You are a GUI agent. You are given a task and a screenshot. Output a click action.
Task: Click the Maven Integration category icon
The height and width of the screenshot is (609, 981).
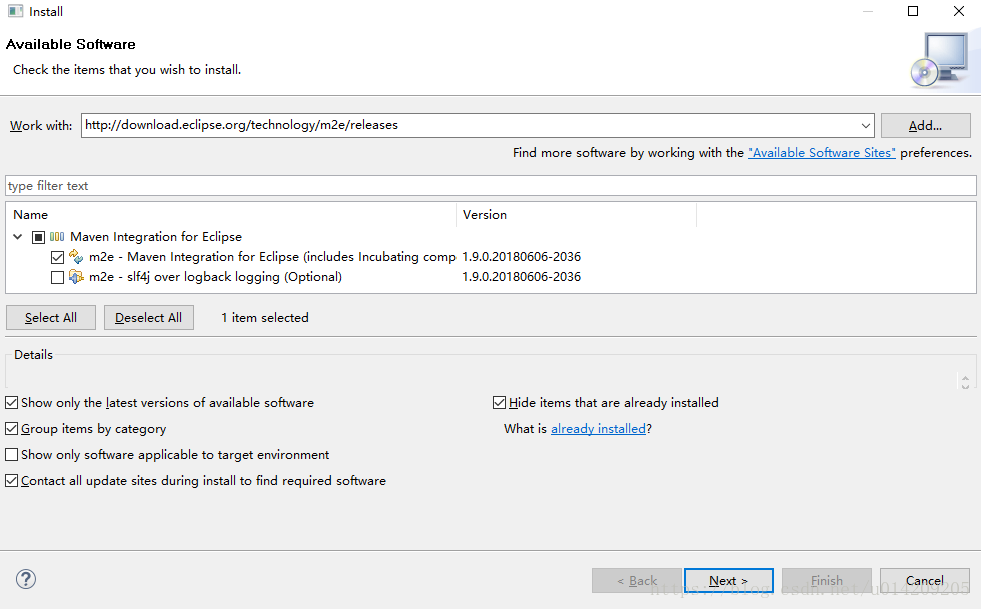57,237
